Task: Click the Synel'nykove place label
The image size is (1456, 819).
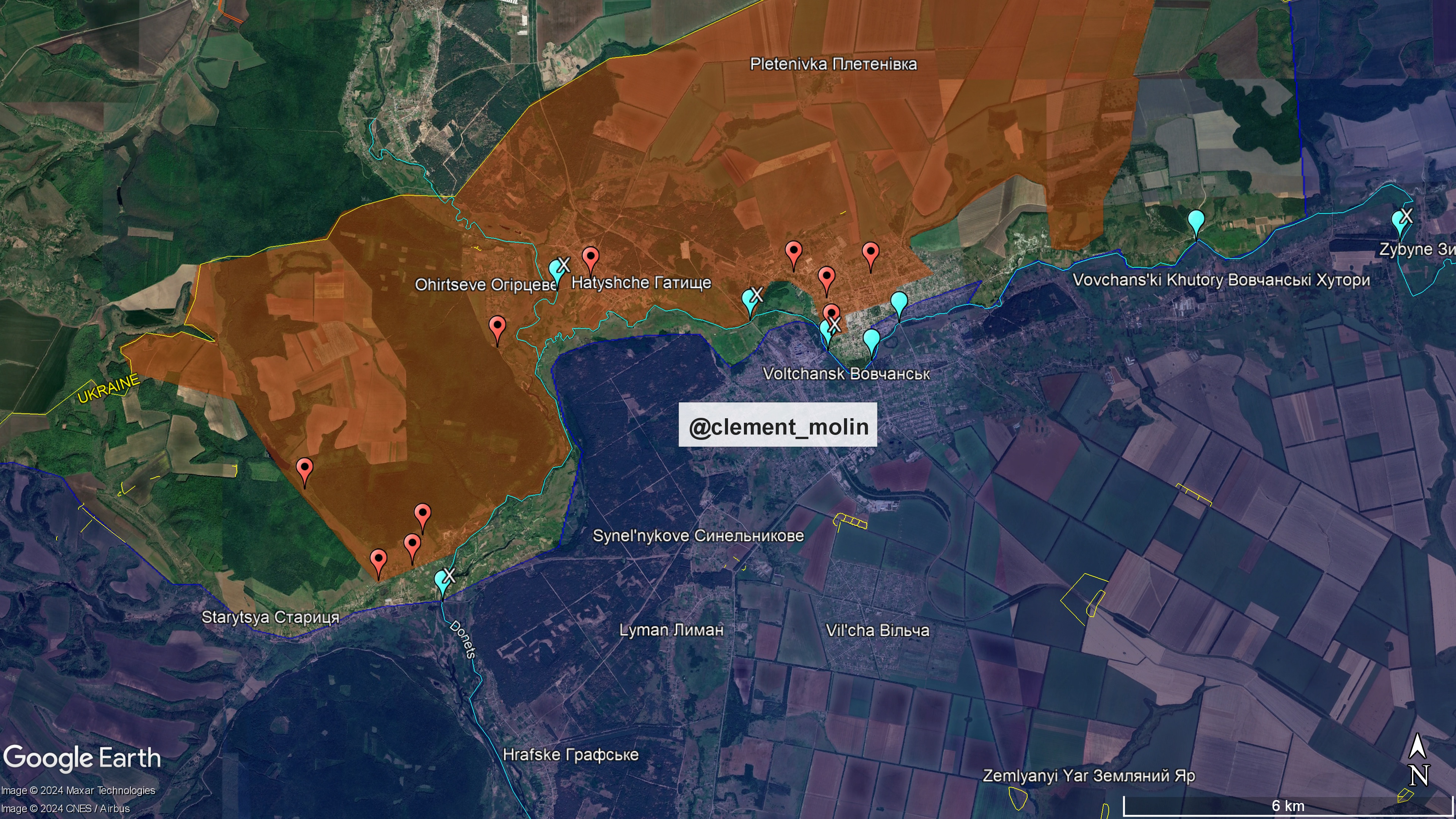Action: click(x=698, y=535)
